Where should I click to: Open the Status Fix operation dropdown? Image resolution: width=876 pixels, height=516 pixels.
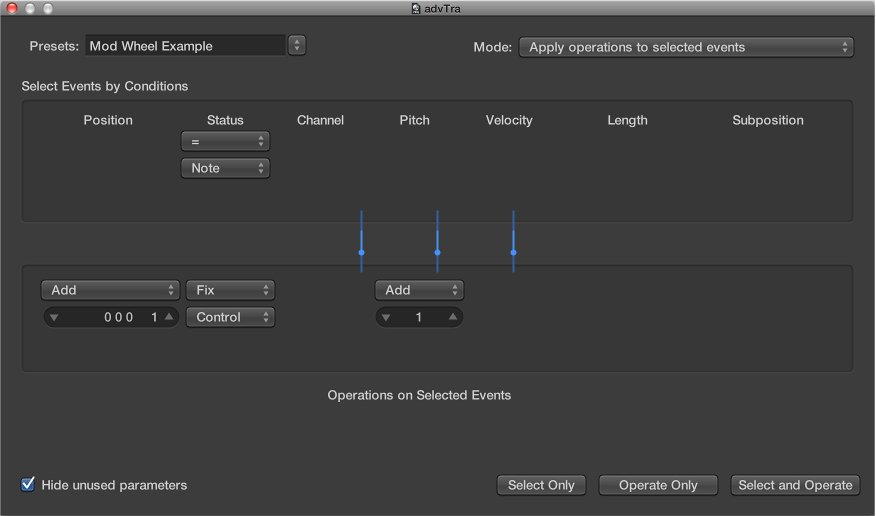[x=230, y=290]
